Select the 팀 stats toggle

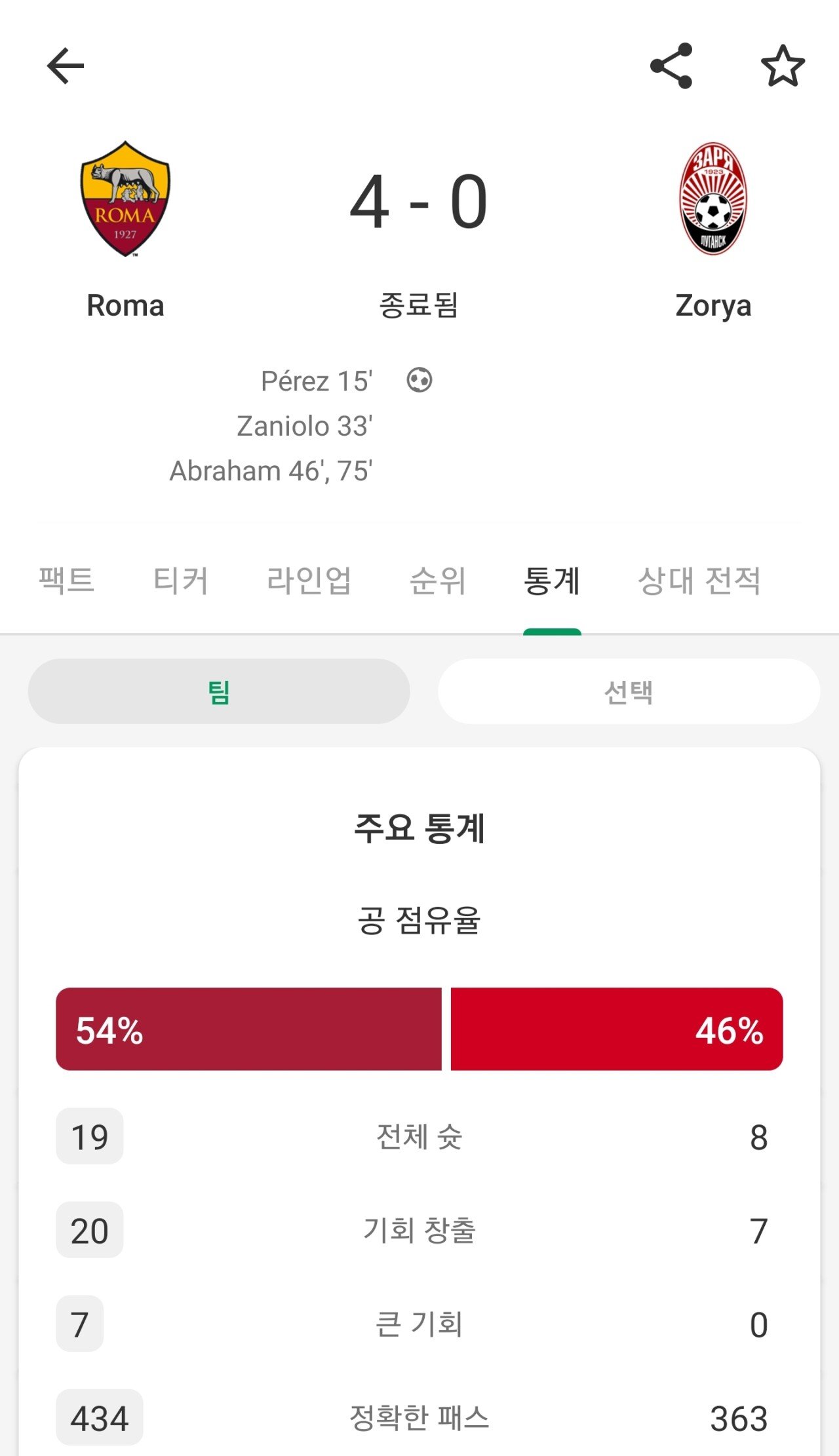pyautogui.click(x=219, y=691)
